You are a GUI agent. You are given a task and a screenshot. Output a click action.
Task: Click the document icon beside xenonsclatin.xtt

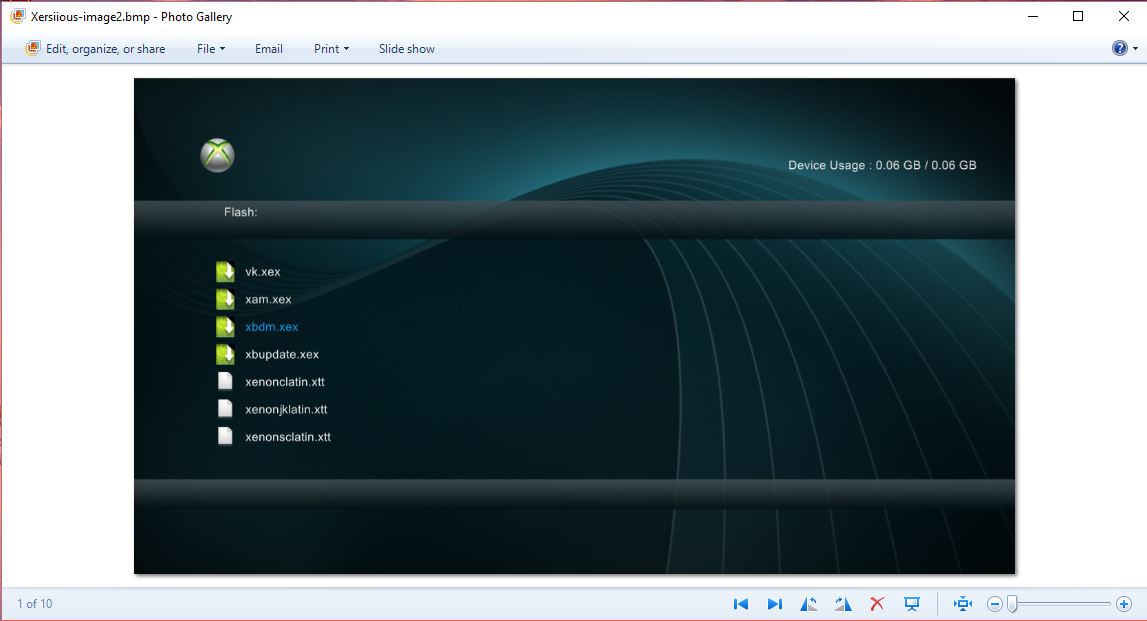click(225, 437)
